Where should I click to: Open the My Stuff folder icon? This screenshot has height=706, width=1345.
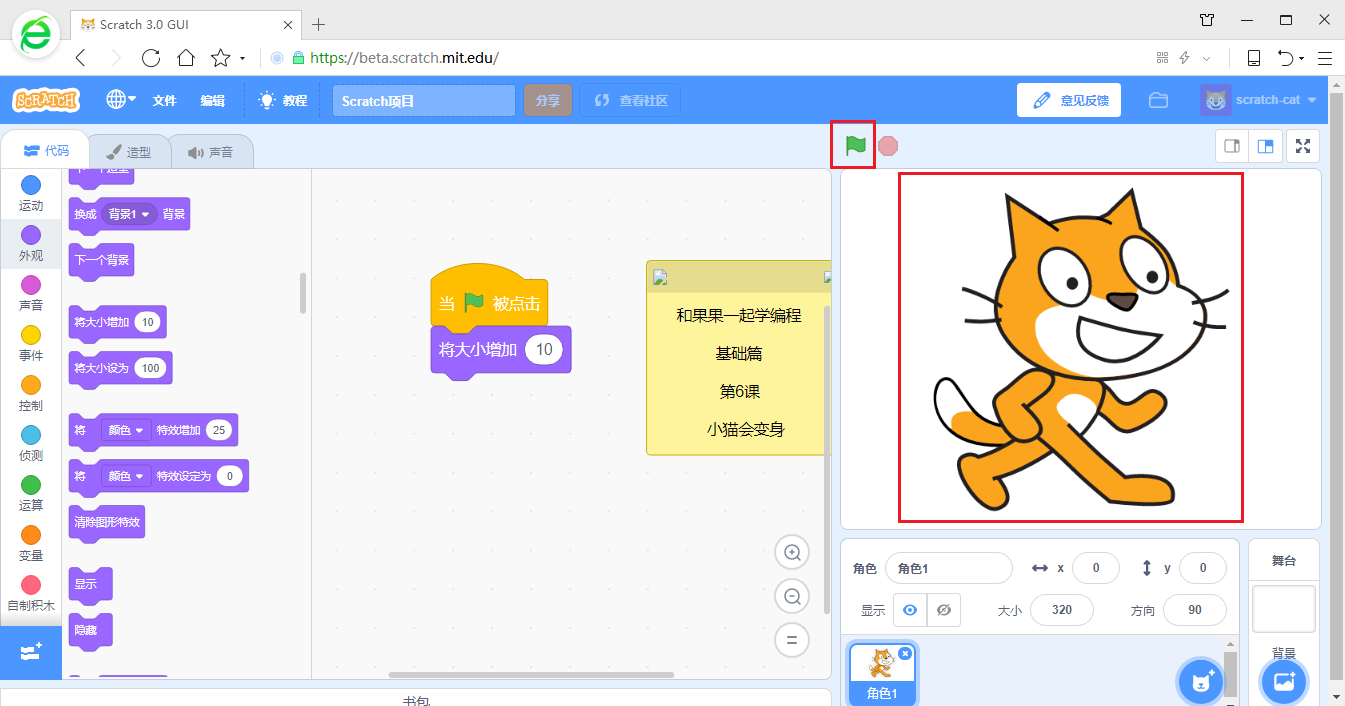tap(1159, 100)
